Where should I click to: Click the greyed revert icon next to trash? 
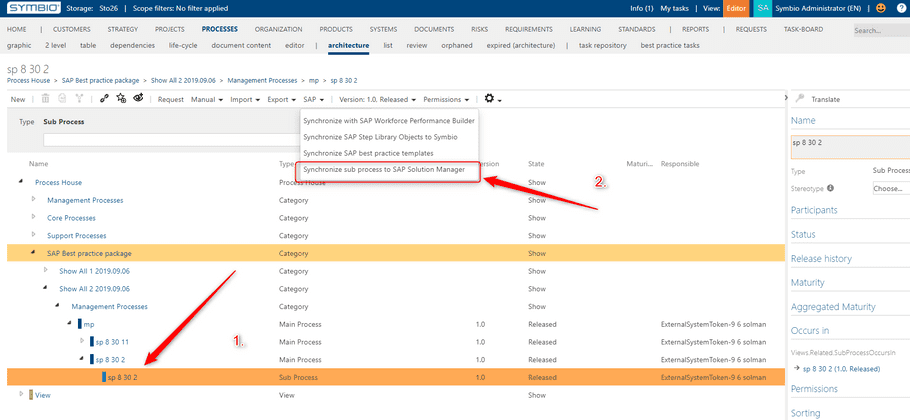[62, 99]
